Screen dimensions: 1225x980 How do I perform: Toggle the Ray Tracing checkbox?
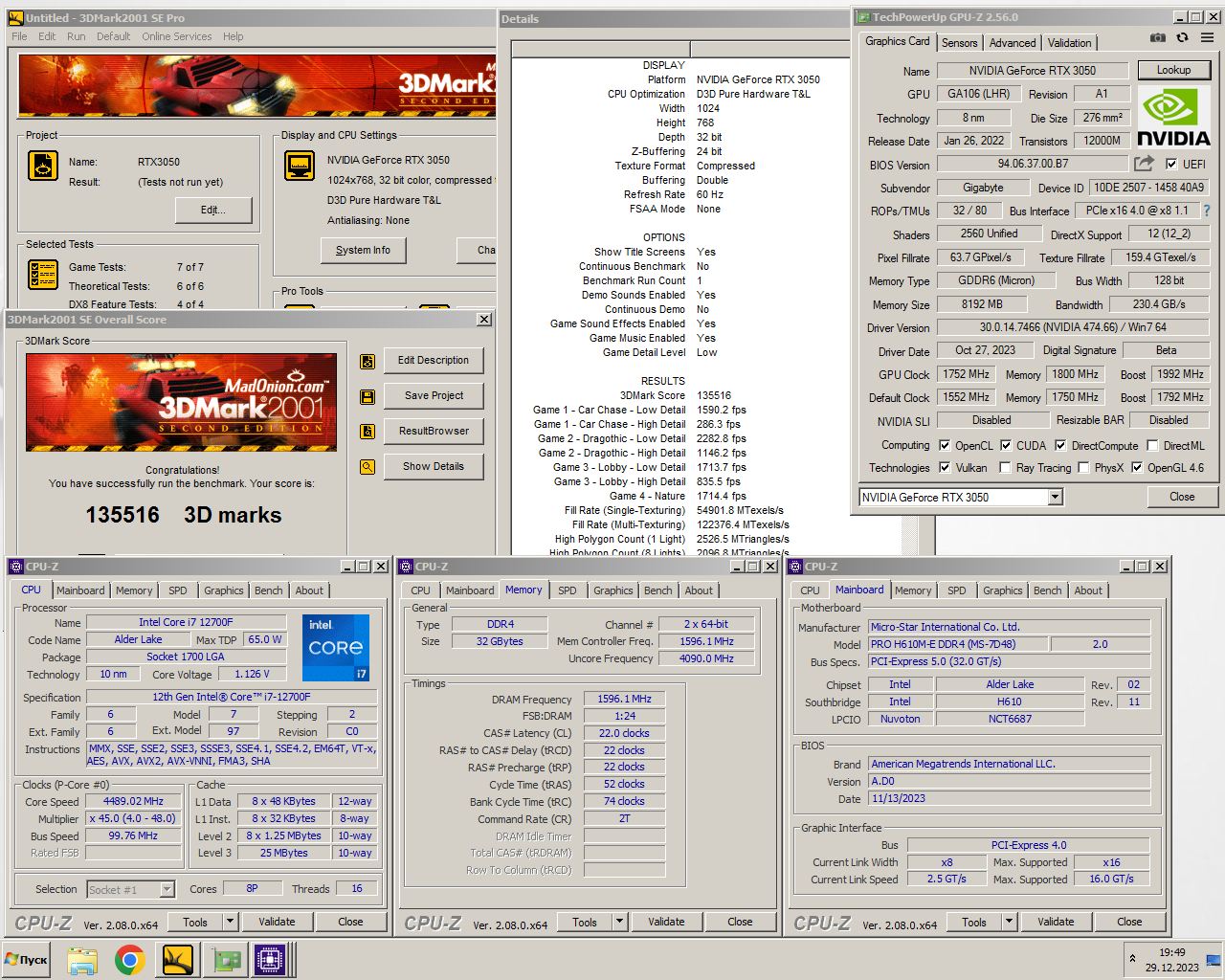point(1005,467)
